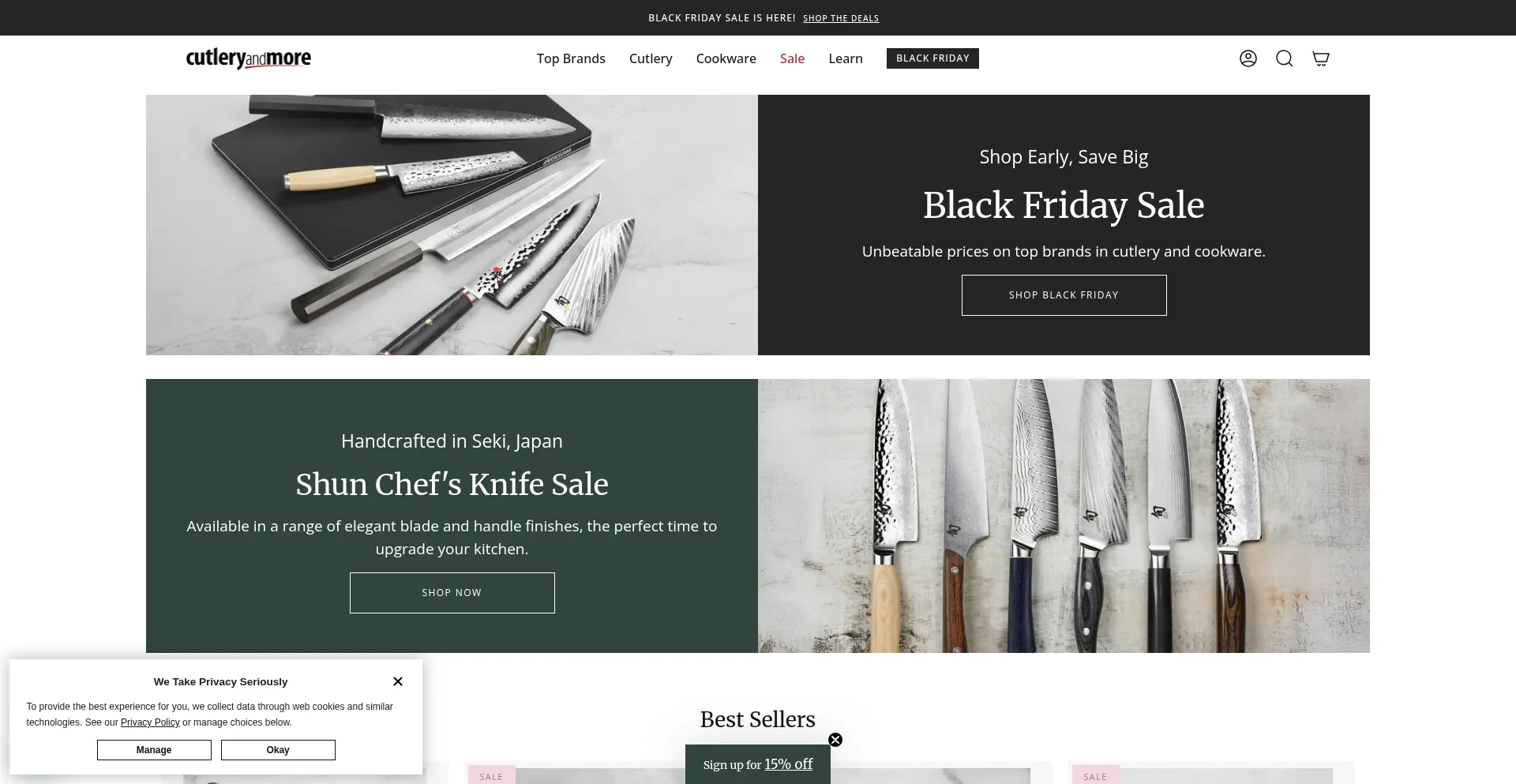1516x784 pixels.
Task: Go to home via cutleryandmore logo
Action: 249,58
